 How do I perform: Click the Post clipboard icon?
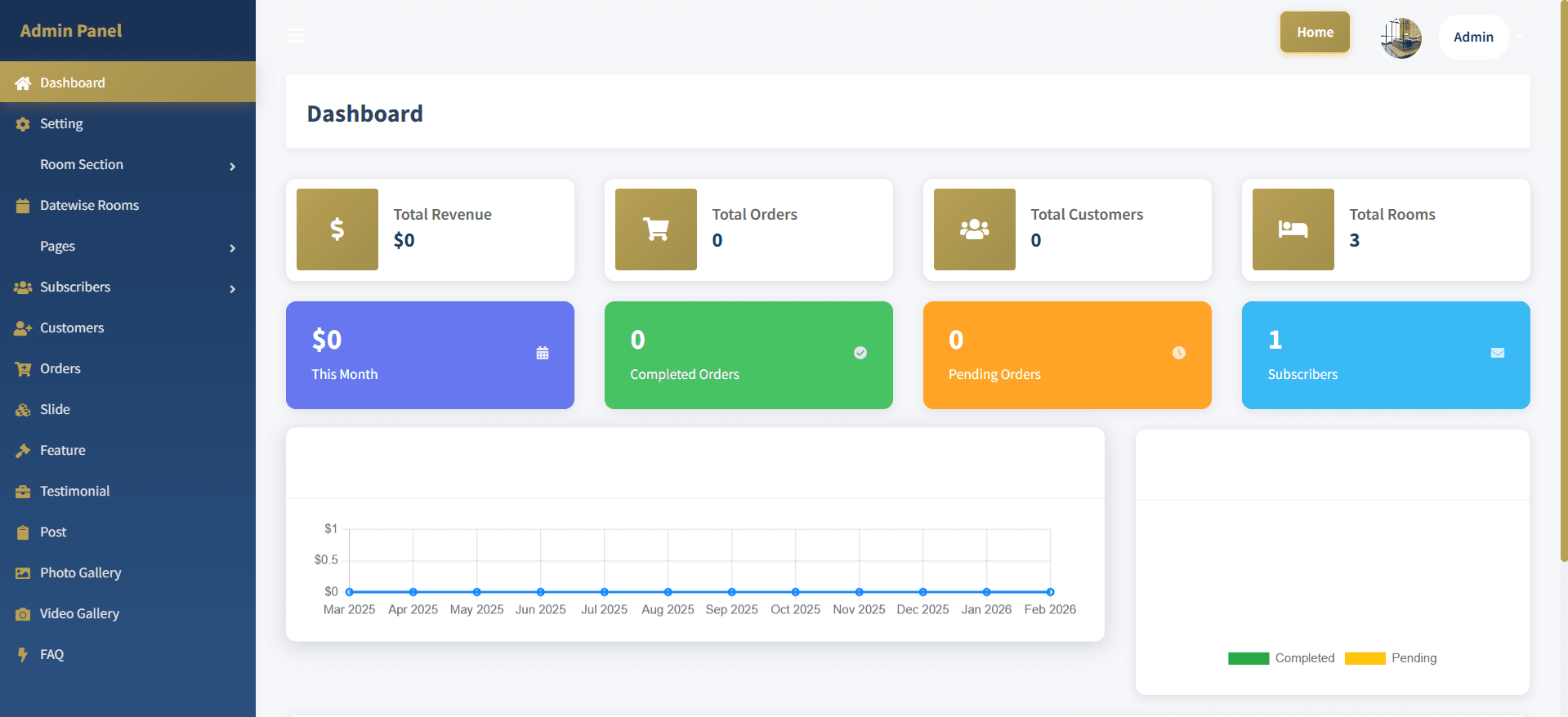pyautogui.click(x=23, y=532)
